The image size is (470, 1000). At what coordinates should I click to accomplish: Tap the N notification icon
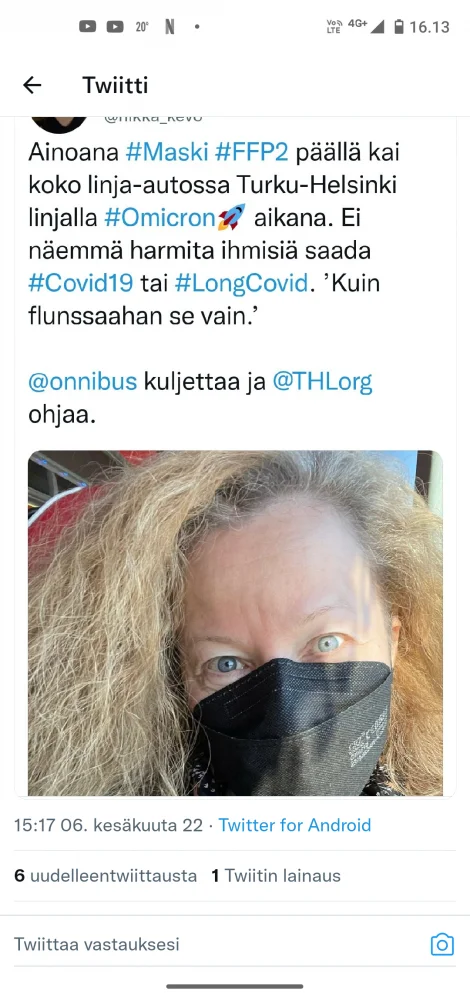(x=170, y=27)
